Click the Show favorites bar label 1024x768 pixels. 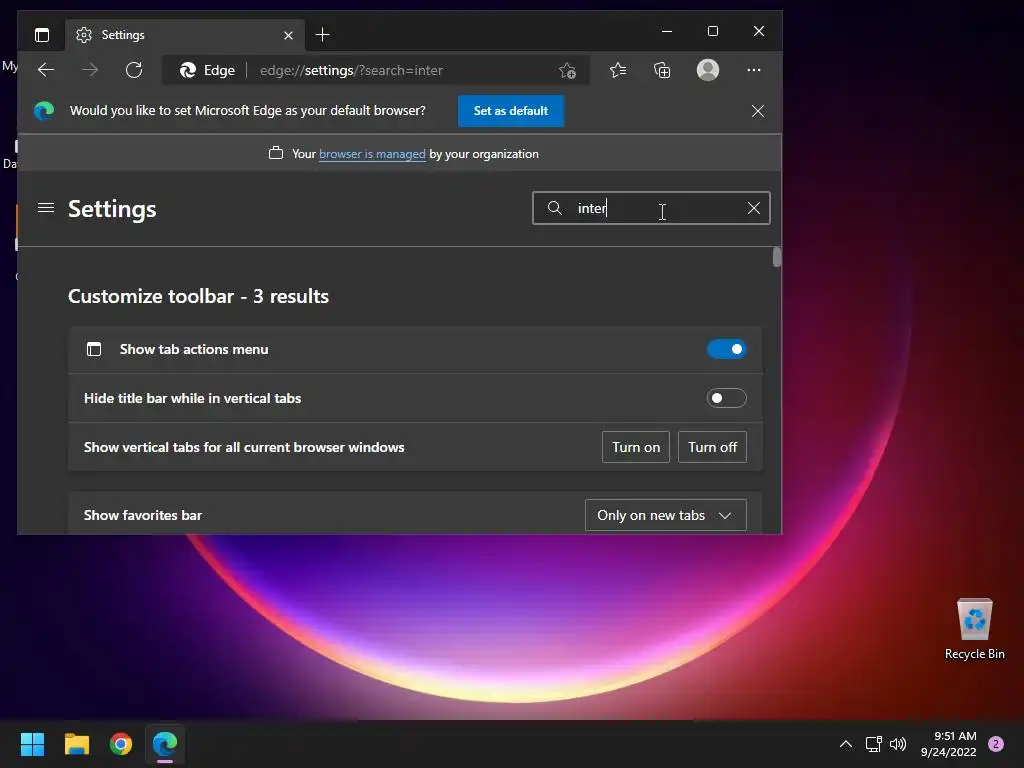143,515
